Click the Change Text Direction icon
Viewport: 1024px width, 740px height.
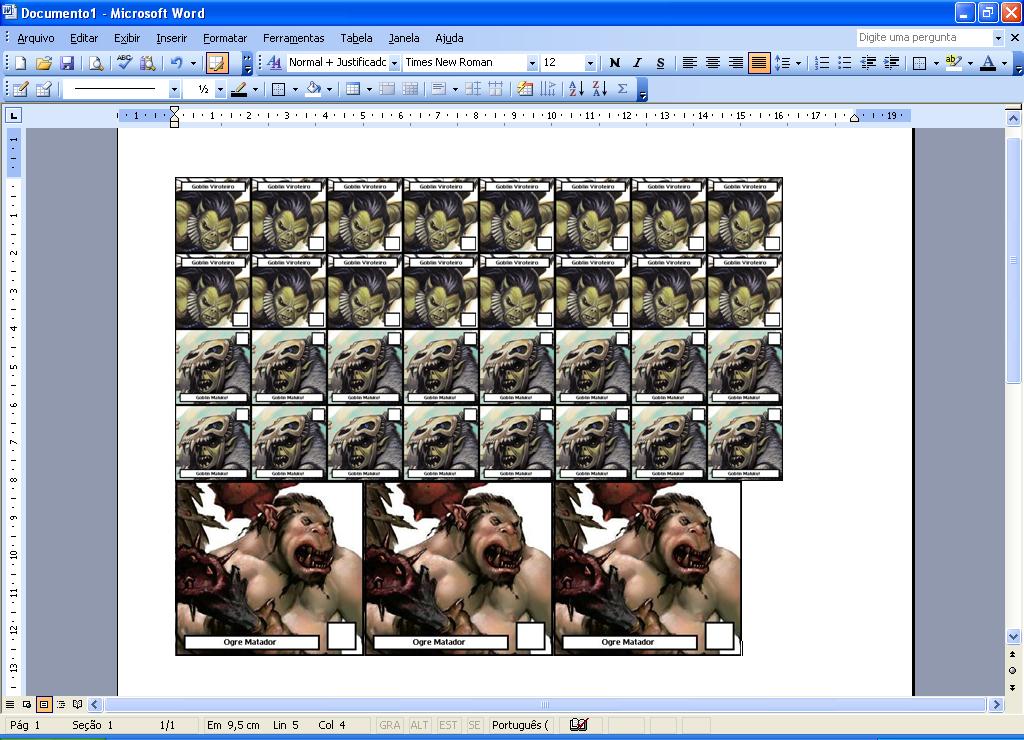(548, 89)
